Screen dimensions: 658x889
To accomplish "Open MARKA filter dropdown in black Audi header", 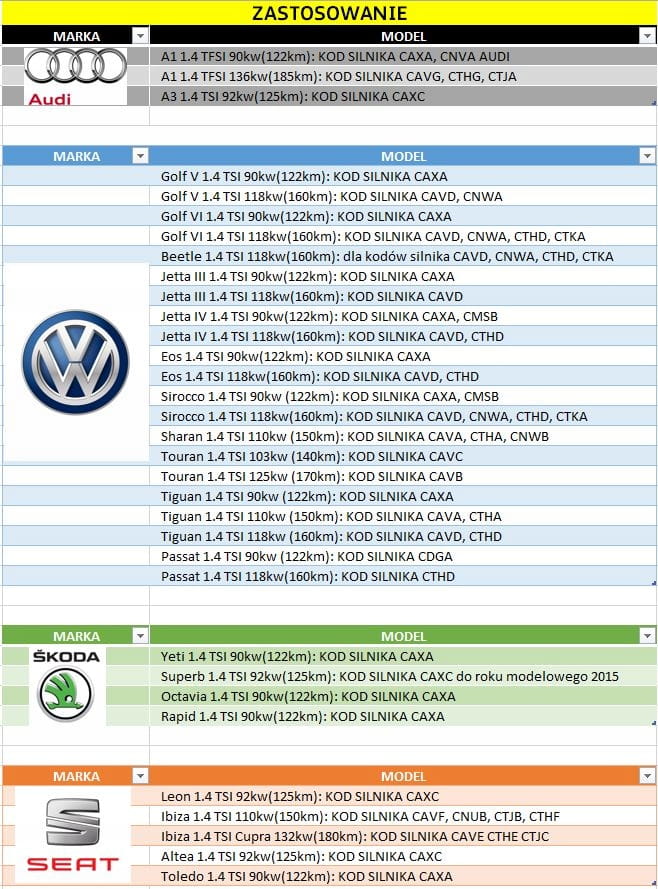I will click(x=140, y=36).
